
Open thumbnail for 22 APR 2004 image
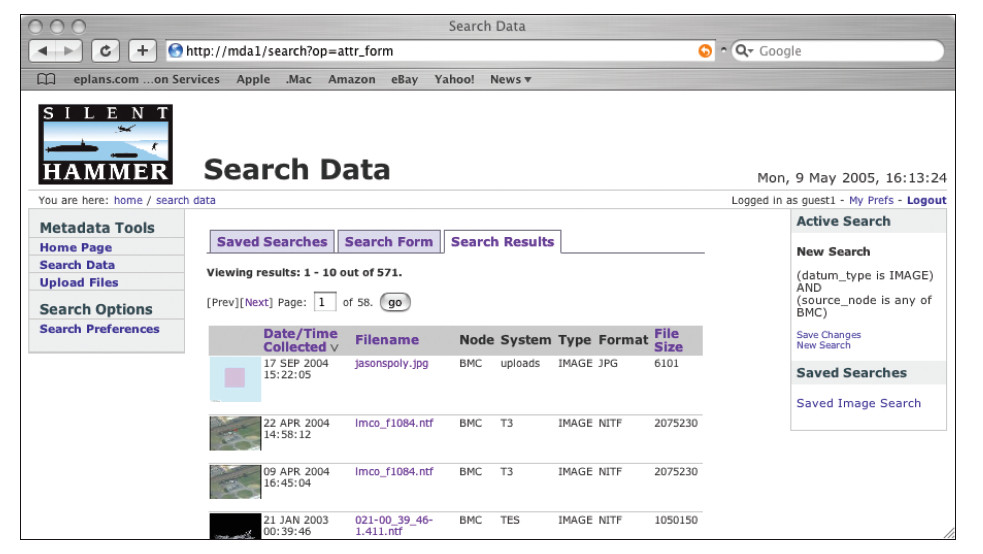[x=235, y=433]
